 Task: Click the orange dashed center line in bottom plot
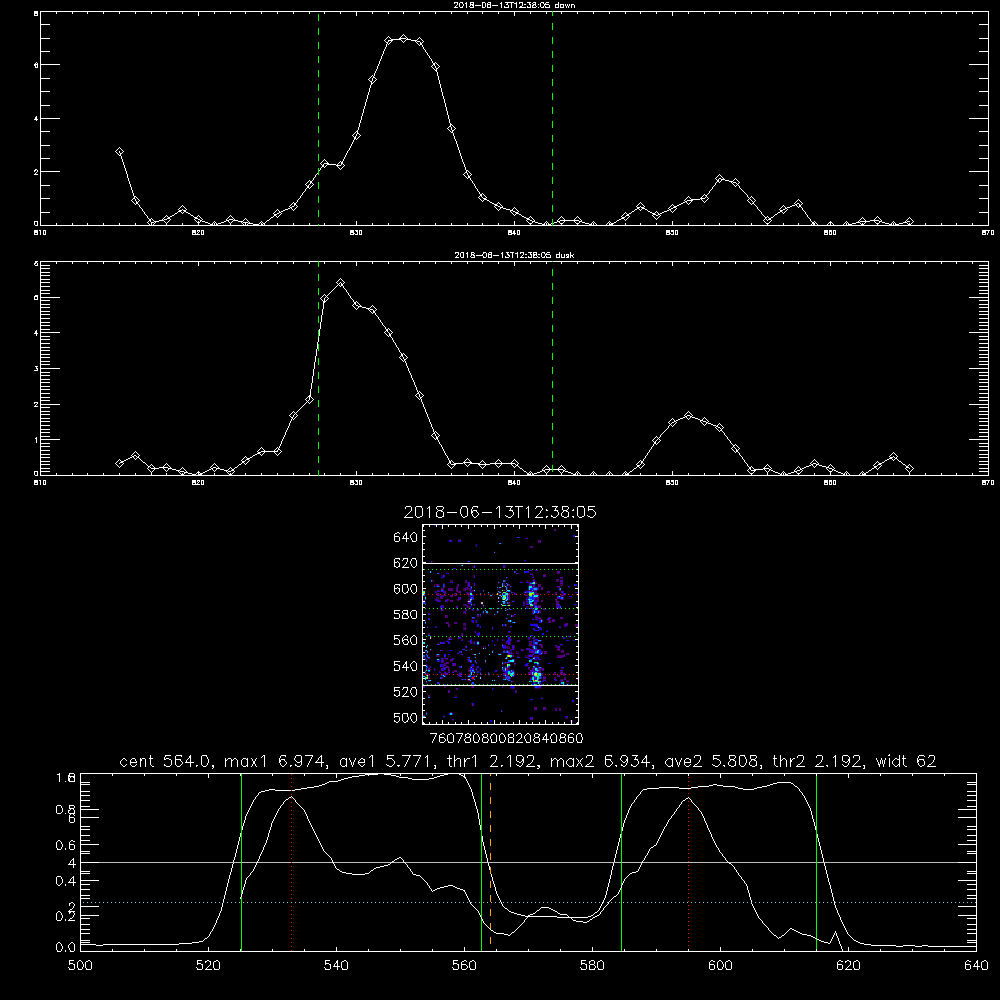[490, 862]
